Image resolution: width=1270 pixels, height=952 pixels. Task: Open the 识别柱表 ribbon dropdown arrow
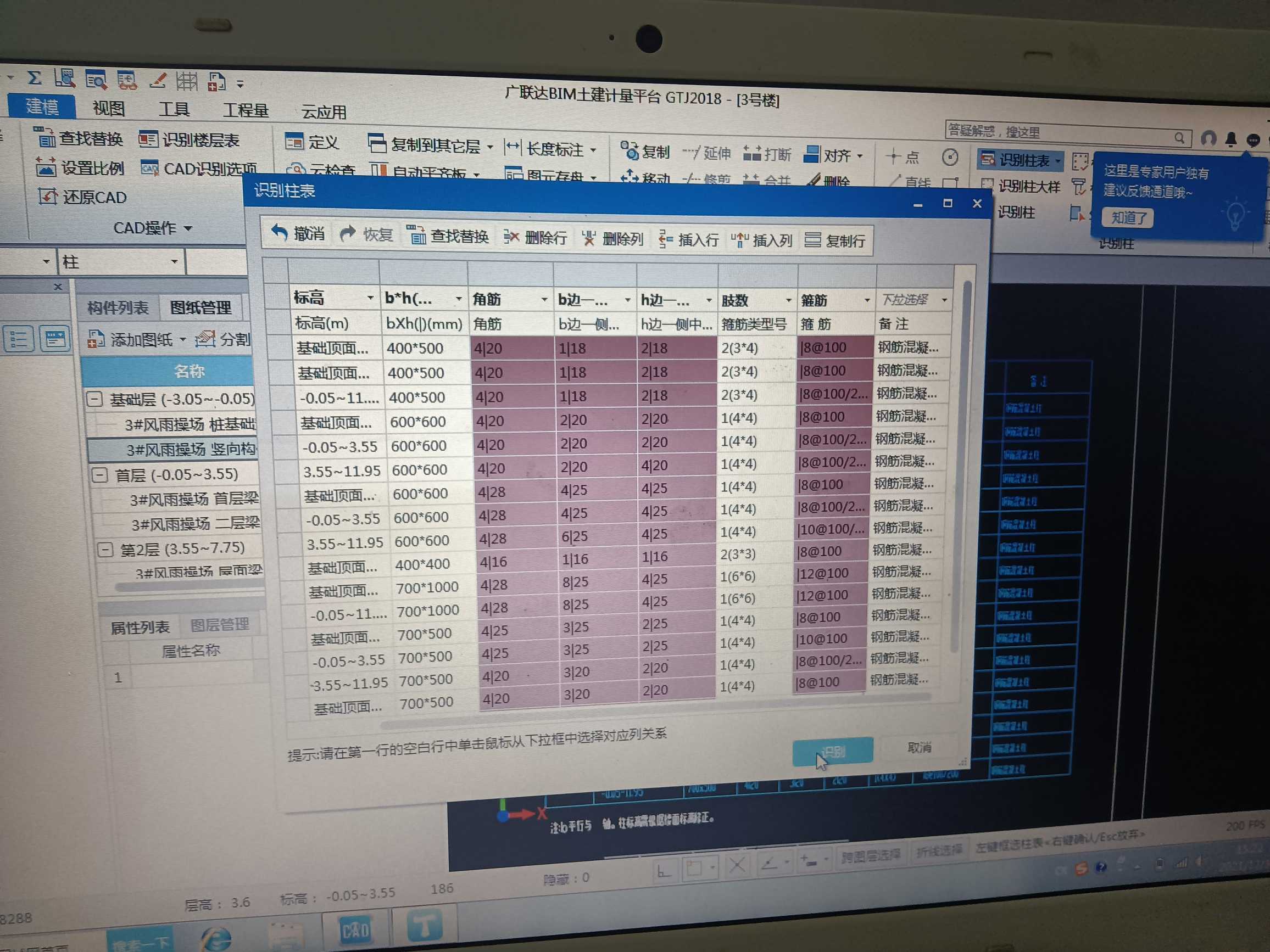(x=1057, y=161)
